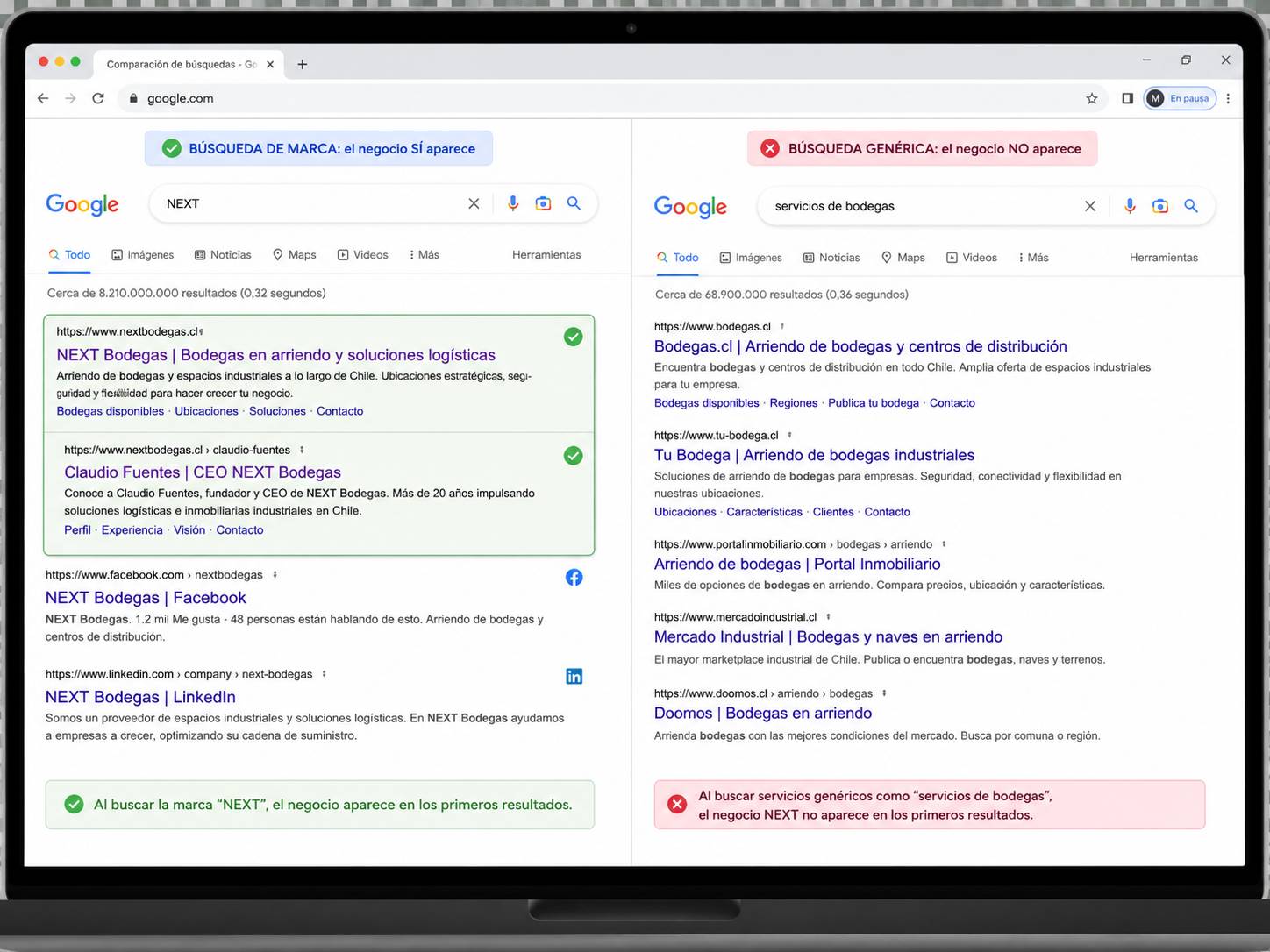Image resolution: width=1270 pixels, height=952 pixels.
Task: Open image search camera in NEXT search box
Action: tap(544, 203)
